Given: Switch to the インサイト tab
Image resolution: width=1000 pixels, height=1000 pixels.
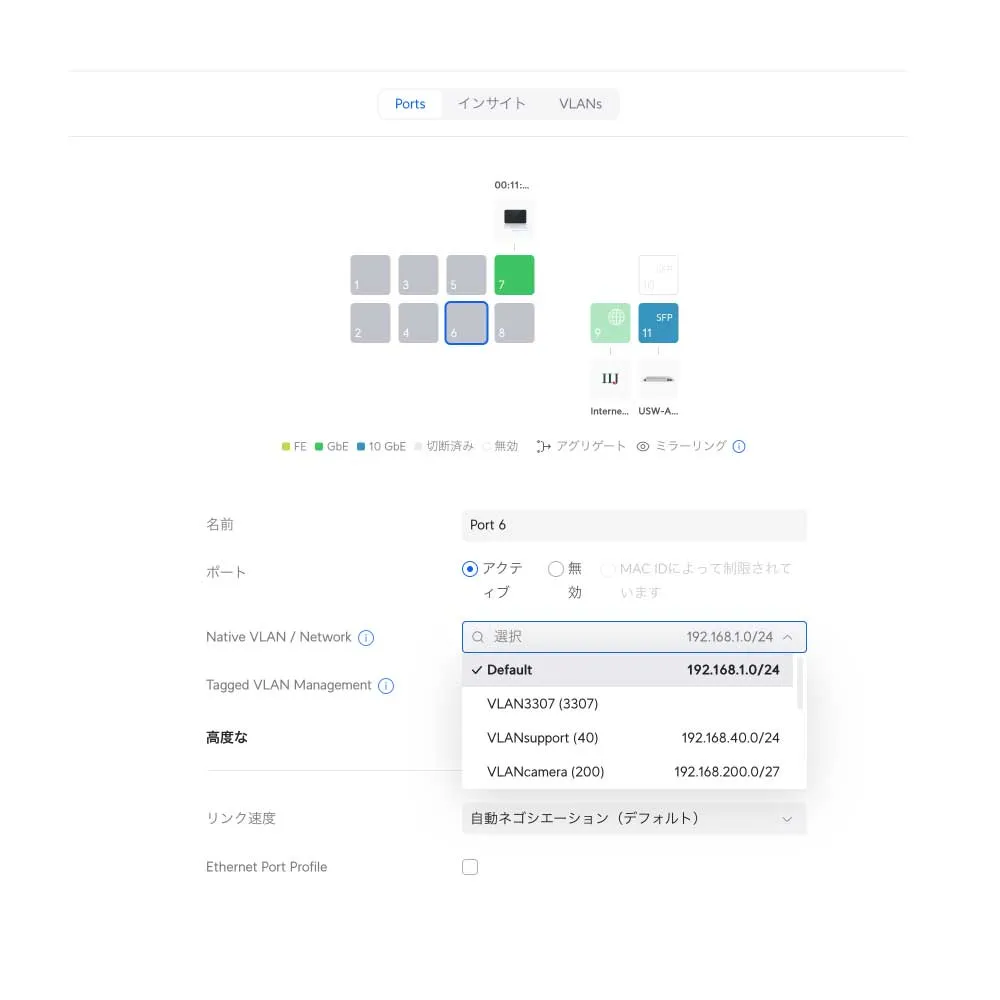Looking at the screenshot, I should (x=491, y=104).
